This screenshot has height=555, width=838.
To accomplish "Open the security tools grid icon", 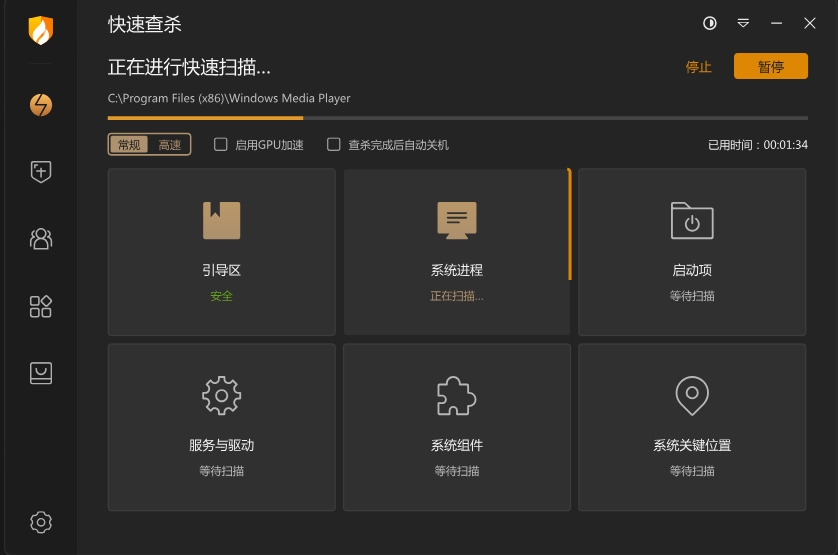I will coord(41,306).
